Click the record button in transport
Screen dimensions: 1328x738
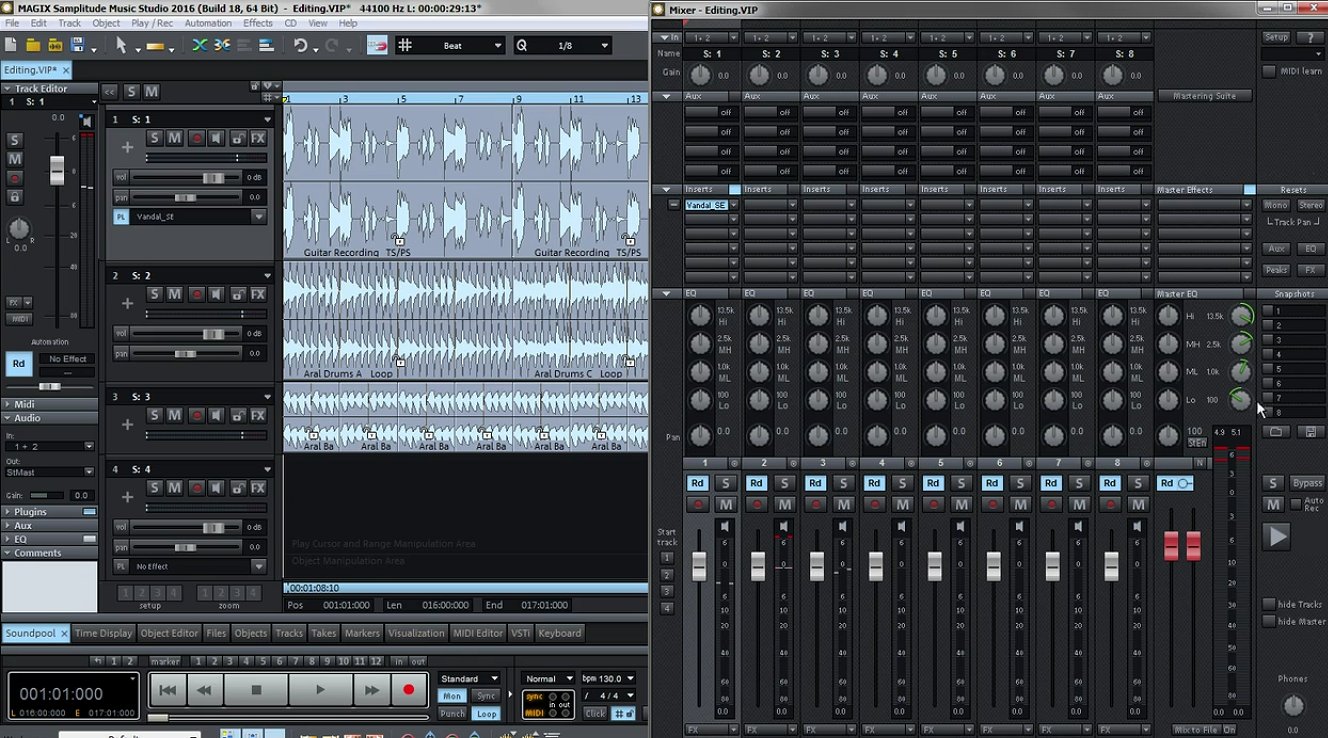click(408, 690)
